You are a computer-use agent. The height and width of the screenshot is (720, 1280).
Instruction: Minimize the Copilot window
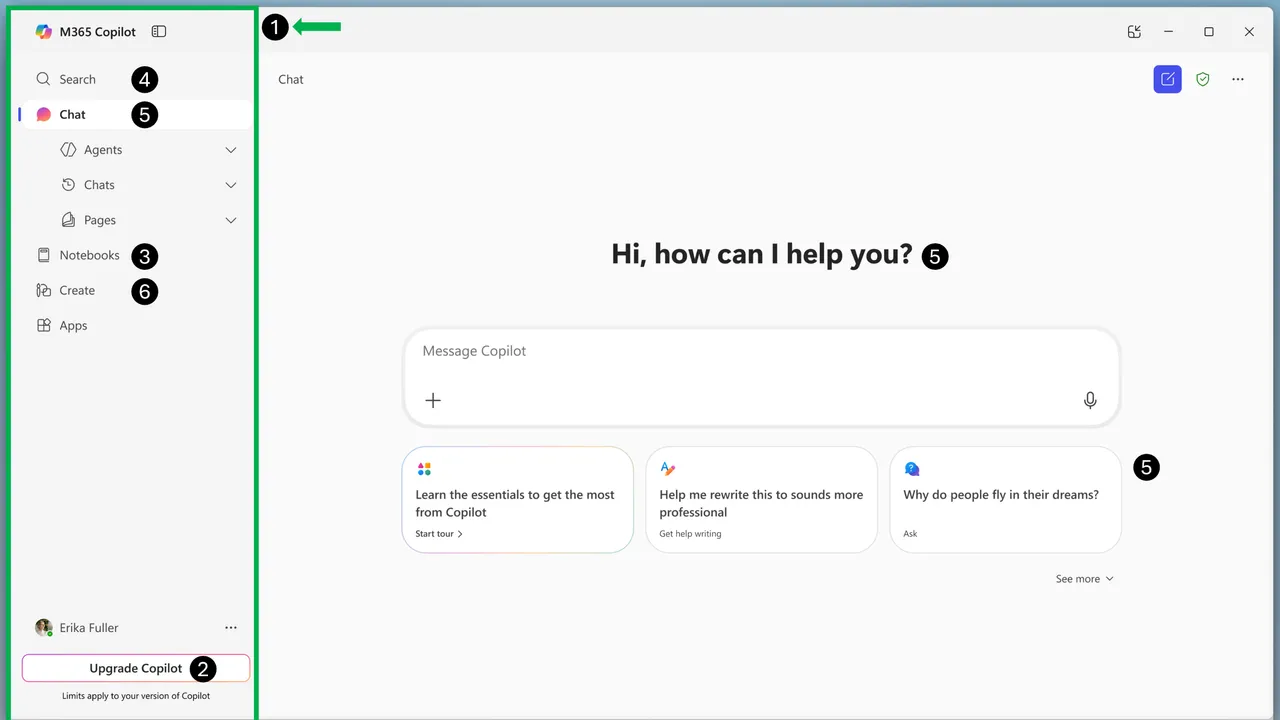tap(1168, 32)
